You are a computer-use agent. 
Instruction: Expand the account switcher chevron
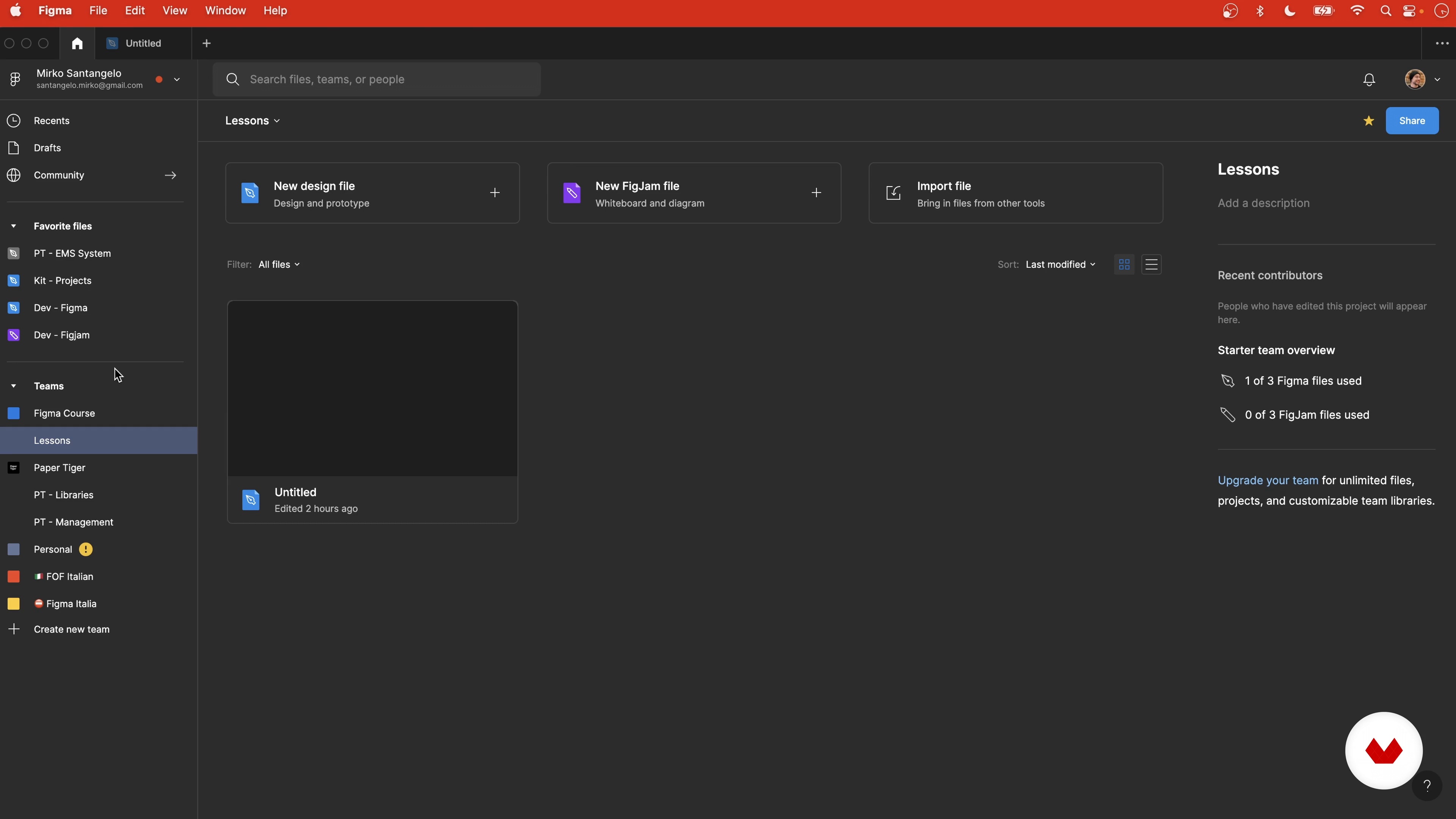176,80
